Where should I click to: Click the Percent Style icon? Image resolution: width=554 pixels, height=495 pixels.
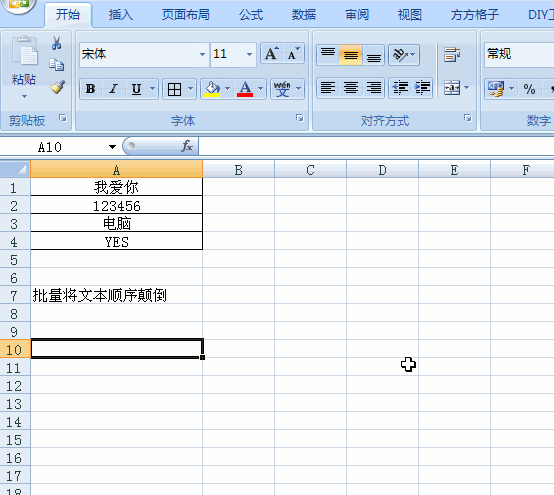click(529, 89)
